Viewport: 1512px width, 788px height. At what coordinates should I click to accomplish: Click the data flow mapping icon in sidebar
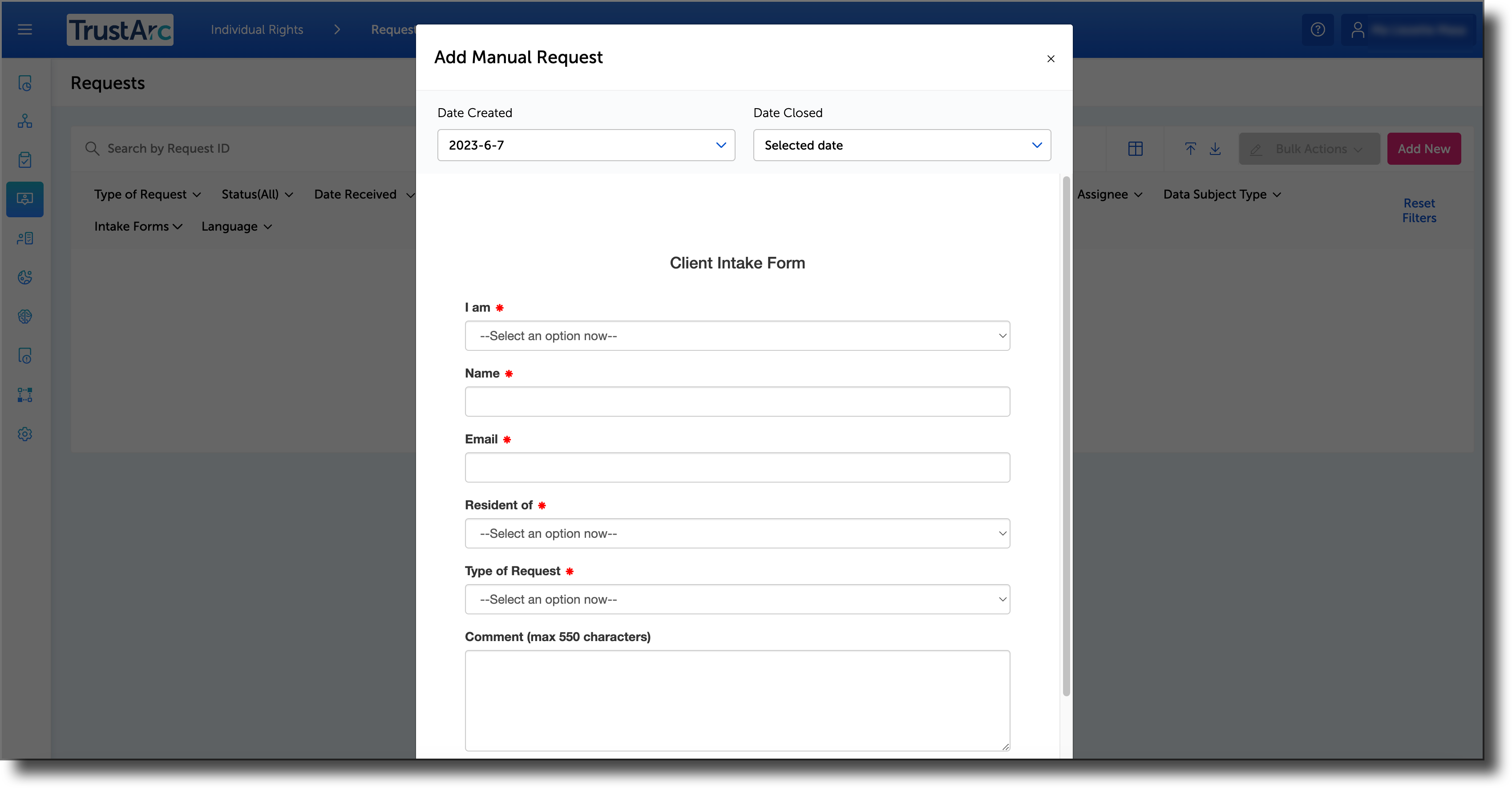coord(24,394)
